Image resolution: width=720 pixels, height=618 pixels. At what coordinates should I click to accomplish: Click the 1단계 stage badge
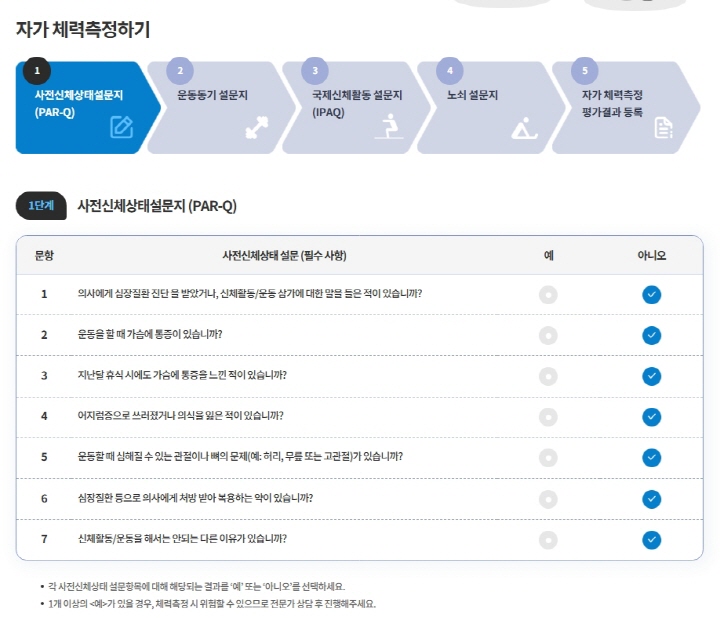(x=41, y=206)
